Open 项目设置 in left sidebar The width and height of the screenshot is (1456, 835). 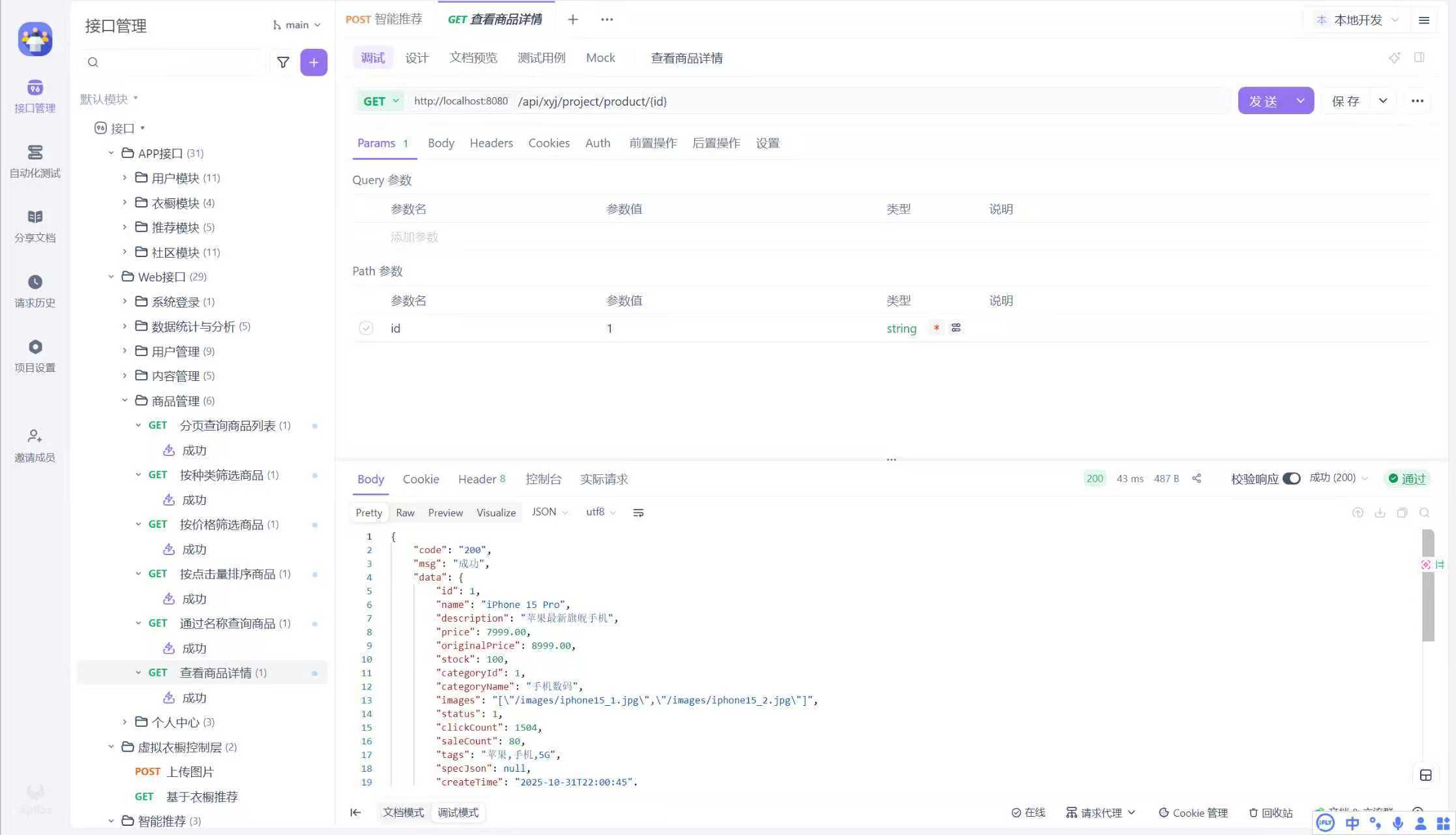point(35,355)
